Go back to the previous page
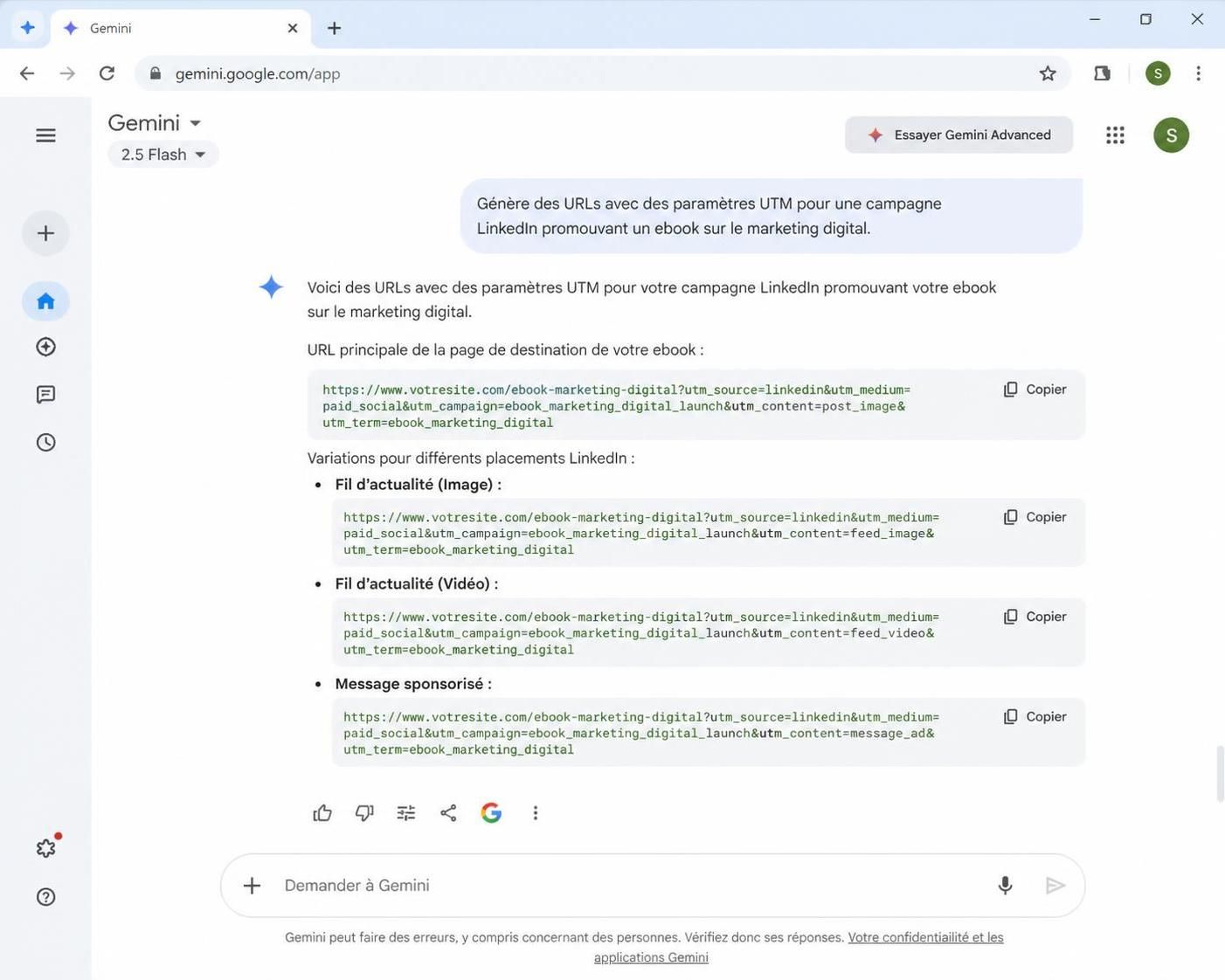Screen dimensions: 1225x980 point(27,73)
